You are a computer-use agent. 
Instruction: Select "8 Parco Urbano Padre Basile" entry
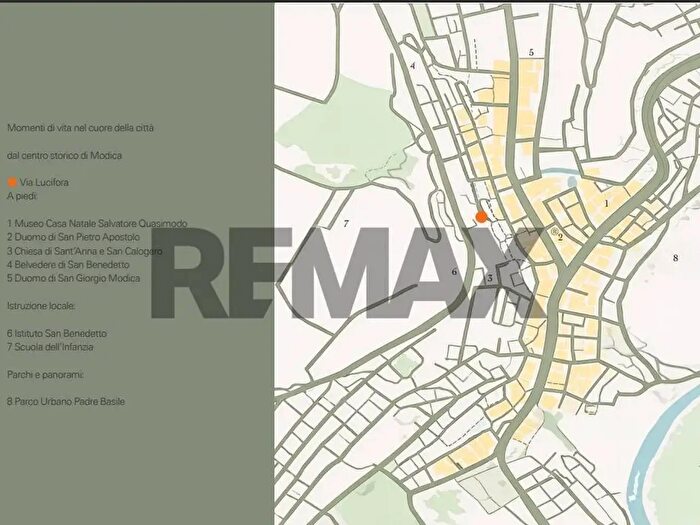point(66,401)
